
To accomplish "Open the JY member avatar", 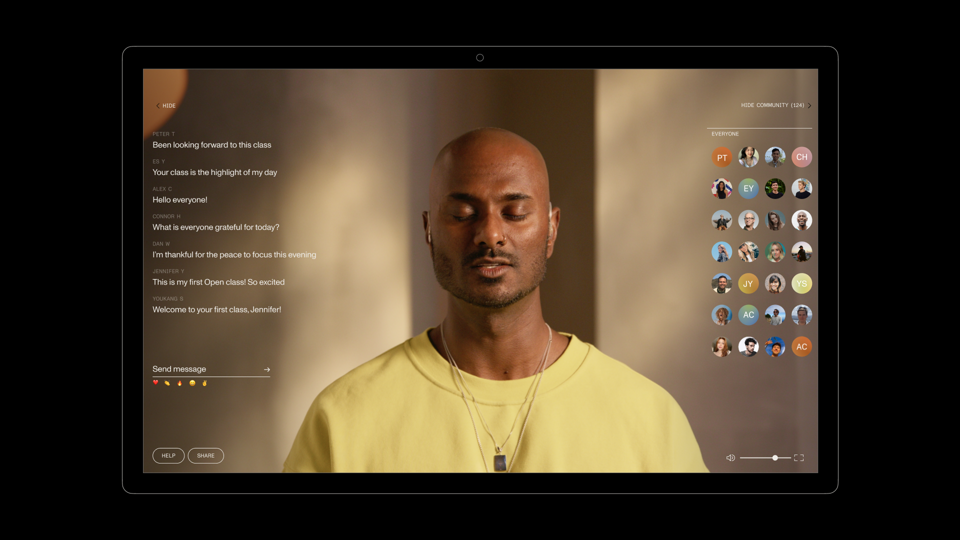I will pyautogui.click(x=748, y=284).
